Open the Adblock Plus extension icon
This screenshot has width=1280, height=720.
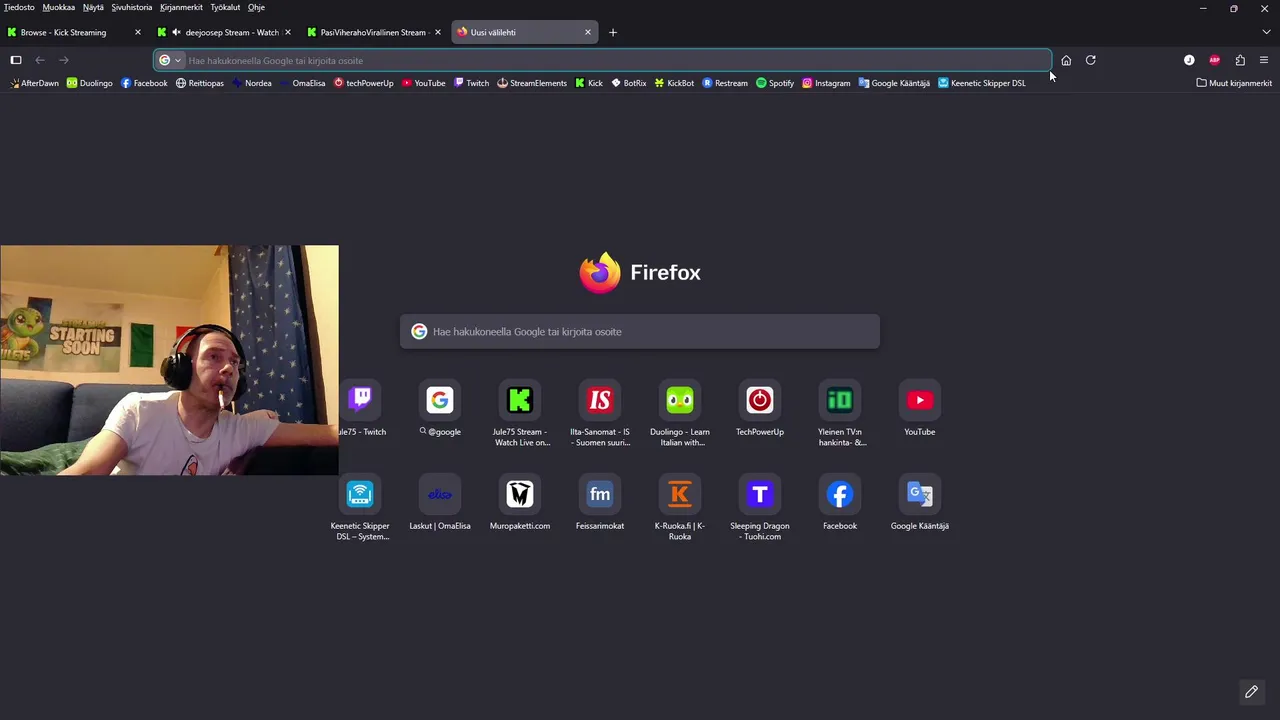point(1215,60)
